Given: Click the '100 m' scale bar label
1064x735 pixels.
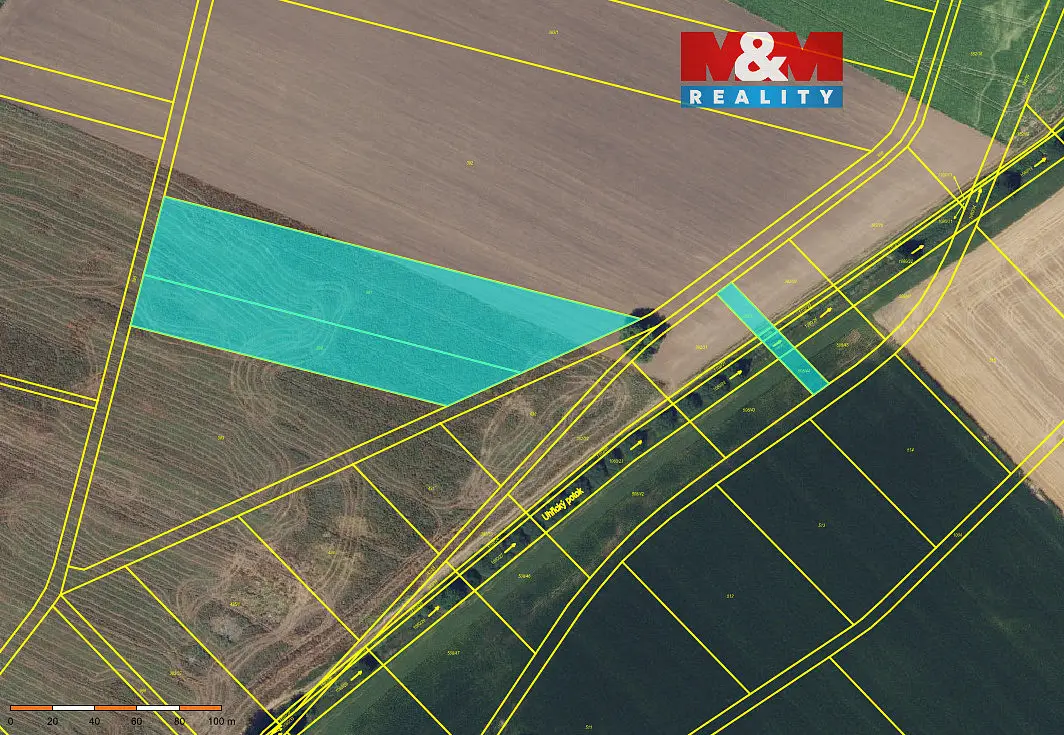Looking at the screenshot, I should coord(221,721).
